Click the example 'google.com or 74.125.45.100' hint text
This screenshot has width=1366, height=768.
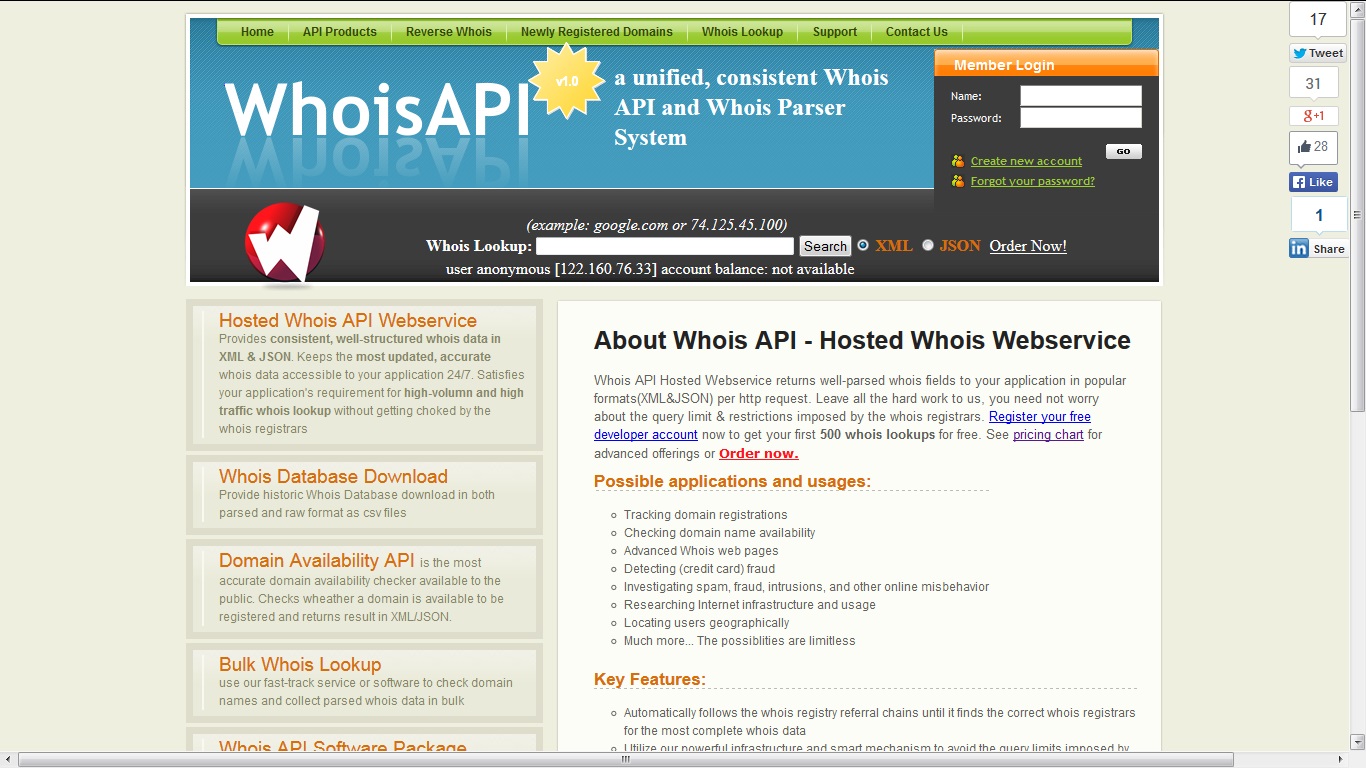(657, 225)
